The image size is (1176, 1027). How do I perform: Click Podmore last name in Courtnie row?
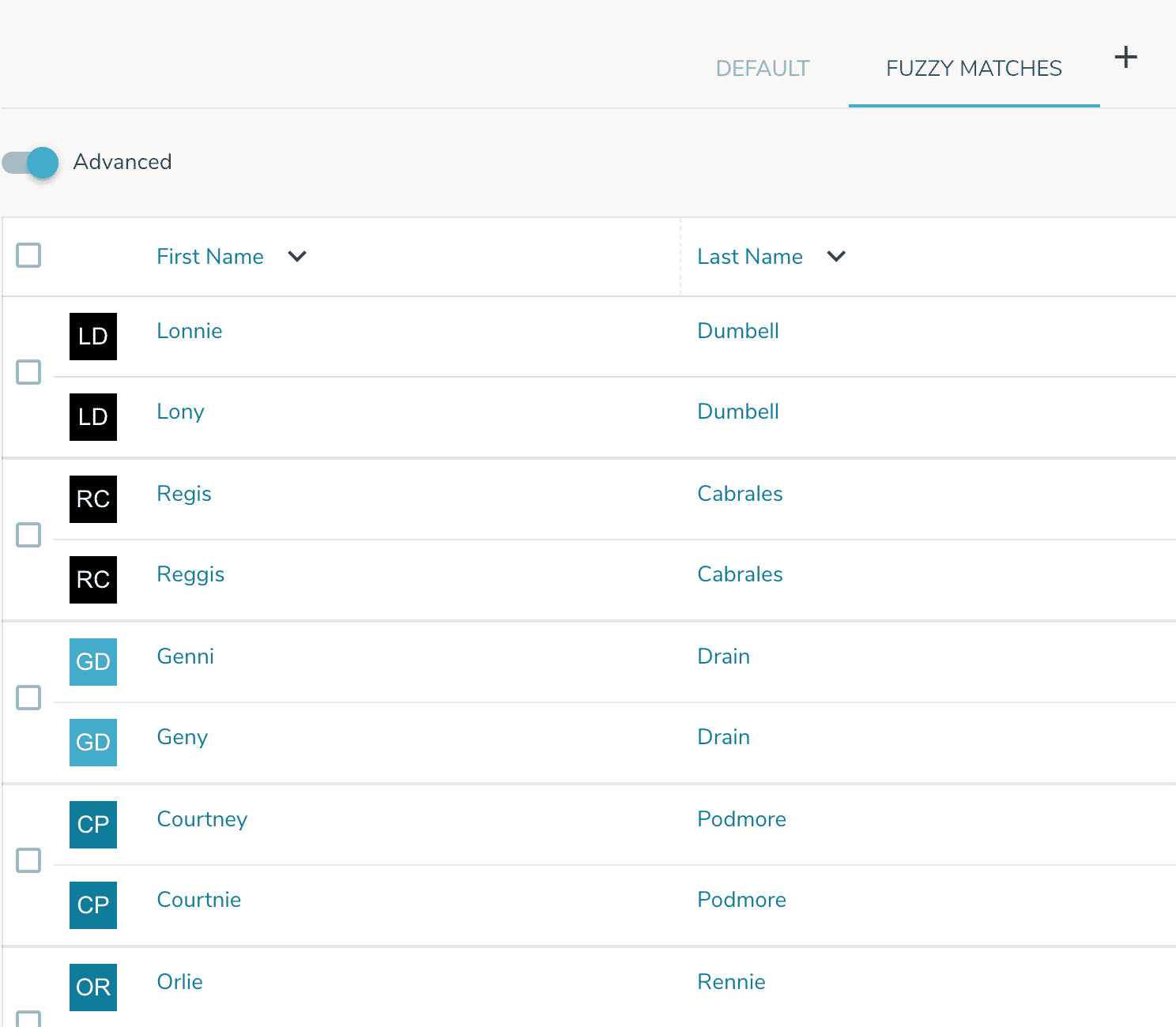coord(742,900)
